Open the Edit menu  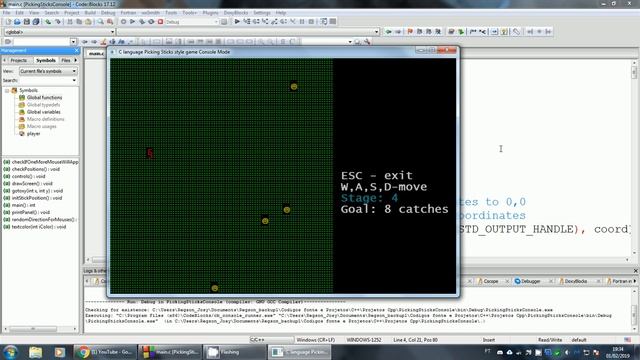(19, 13)
